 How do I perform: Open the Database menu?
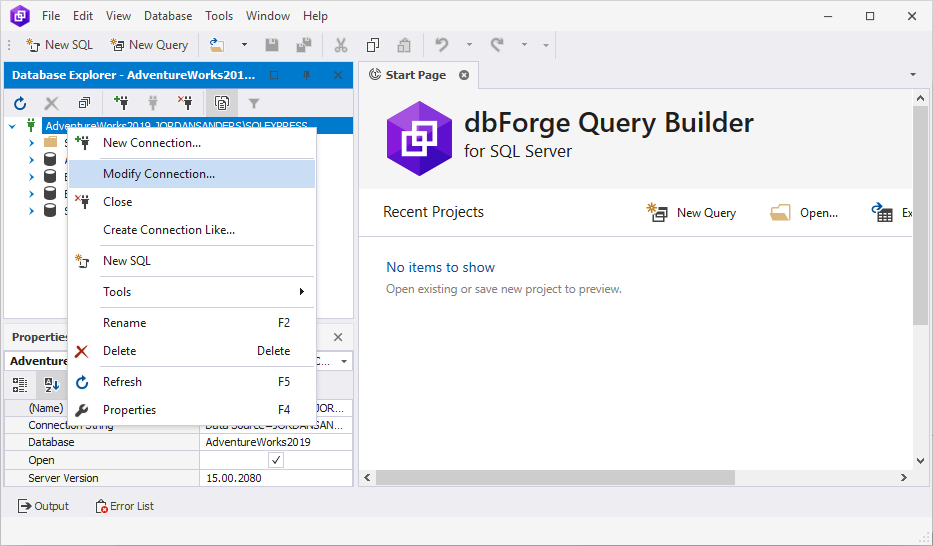[168, 16]
